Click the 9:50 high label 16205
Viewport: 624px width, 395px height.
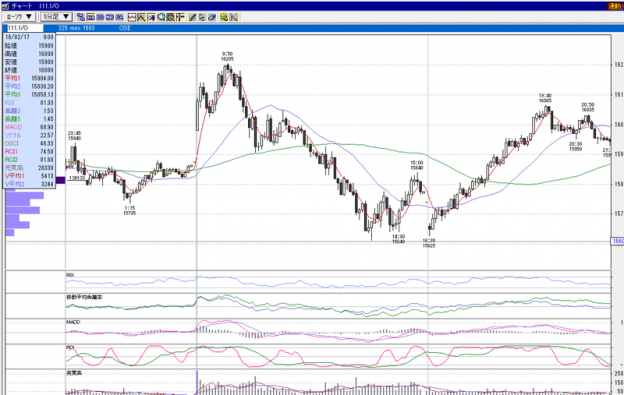click(x=227, y=59)
